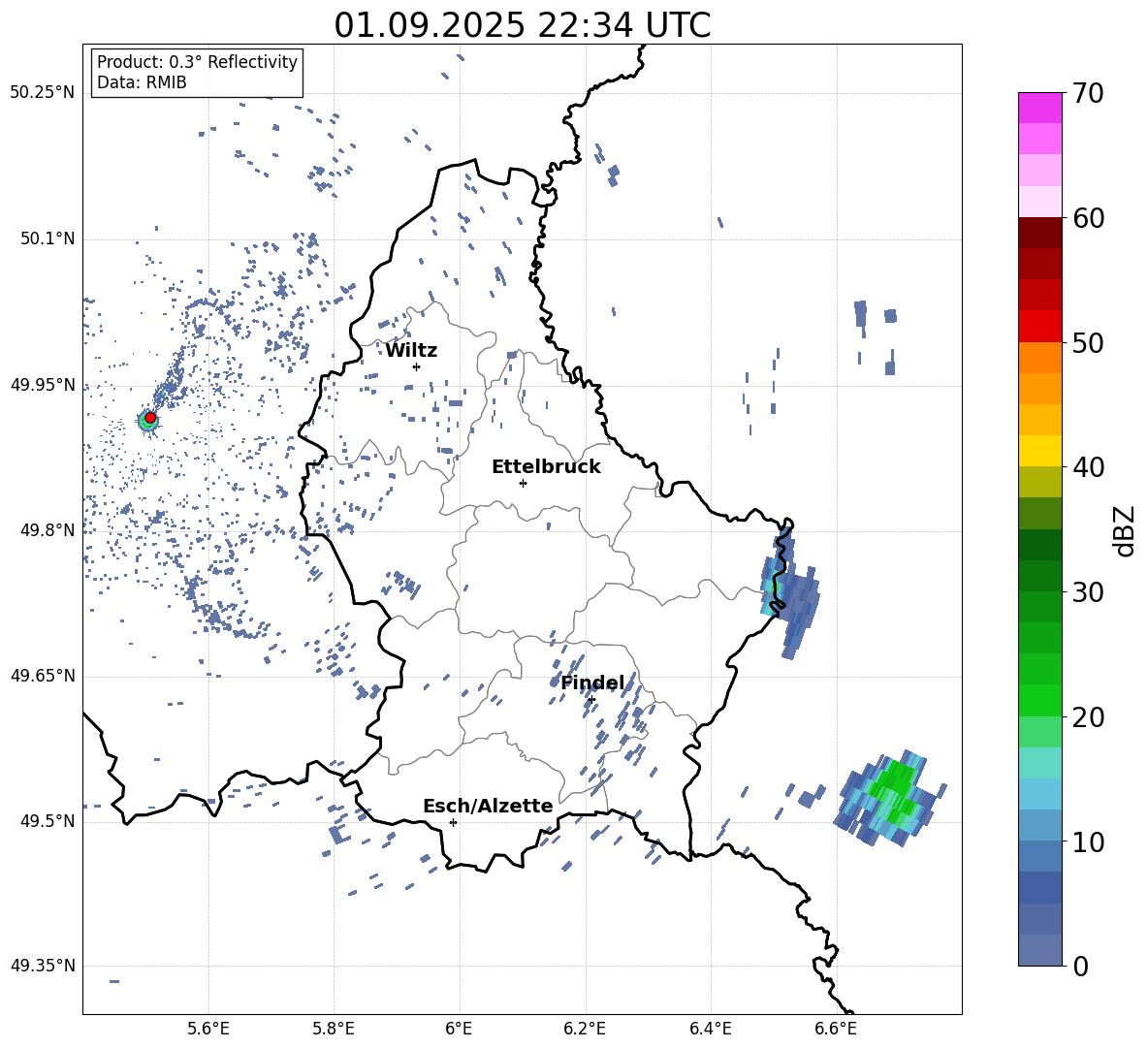Click the Wiltz station cross marker
Image resolution: width=1148 pixels, height=1048 pixels.
[416, 366]
